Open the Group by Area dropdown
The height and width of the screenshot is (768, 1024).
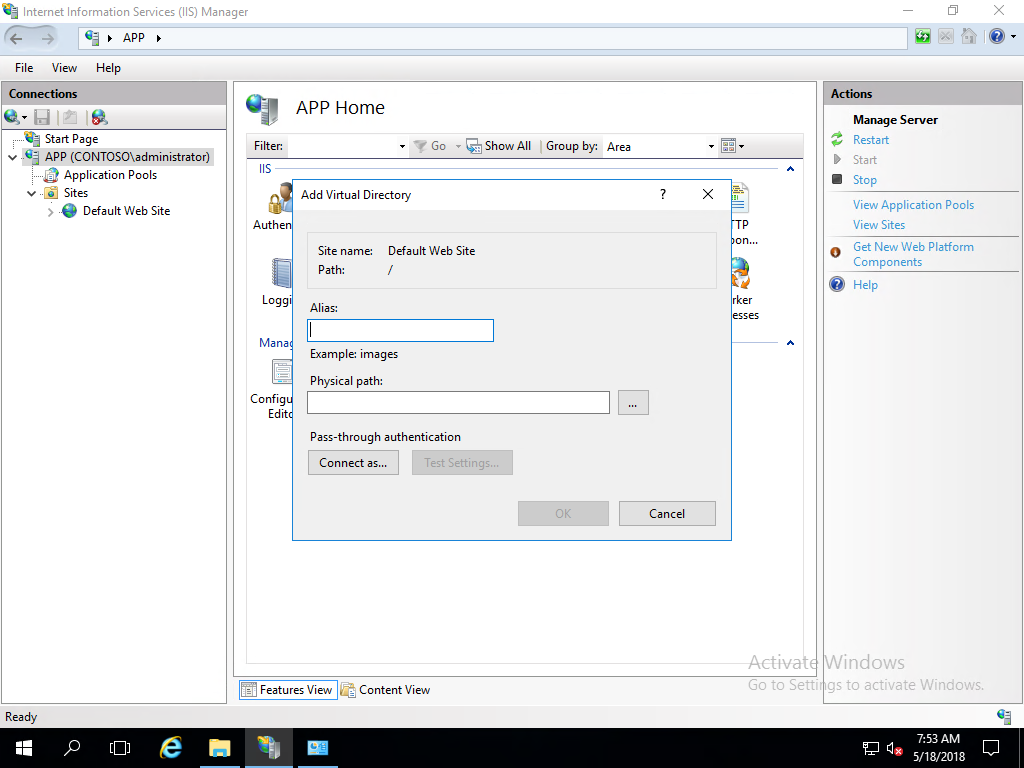tap(711, 146)
